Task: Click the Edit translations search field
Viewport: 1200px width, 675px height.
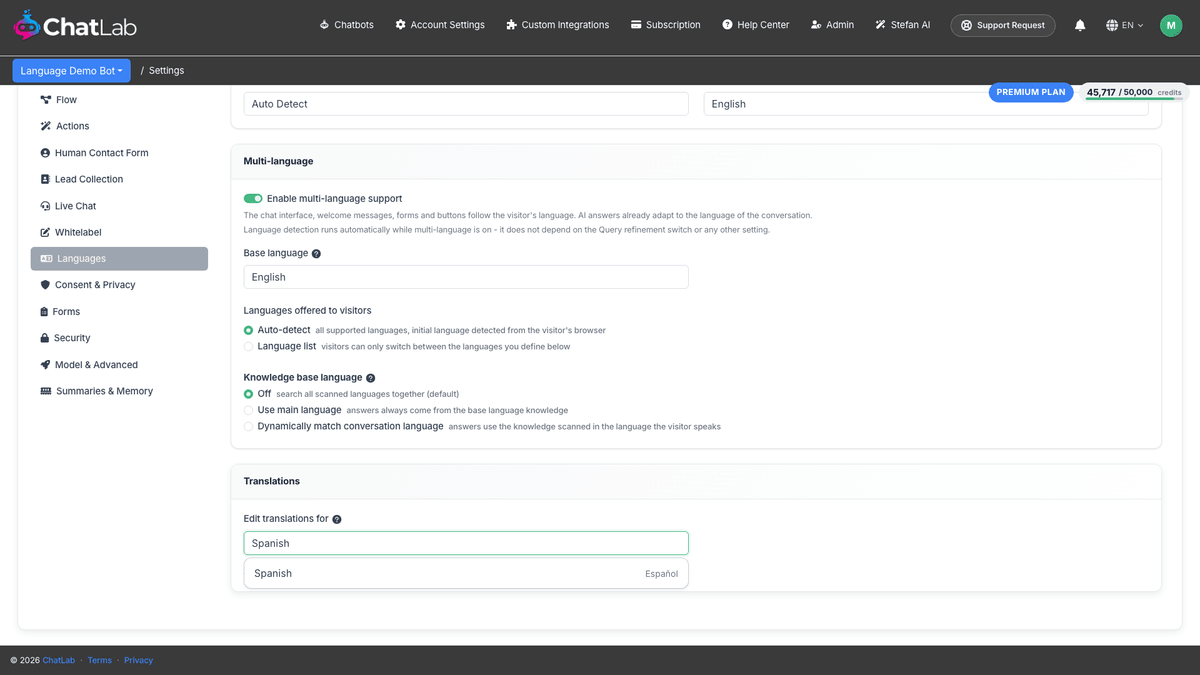Action: 466,543
